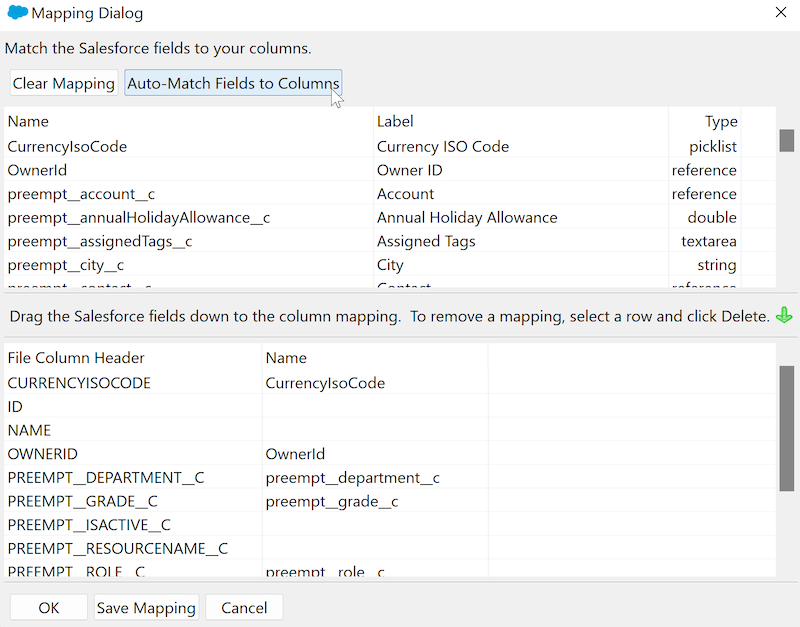Image resolution: width=800 pixels, height=627 pixels.
Task: Select the OWNERID mapping row
Action: point(42,454)
